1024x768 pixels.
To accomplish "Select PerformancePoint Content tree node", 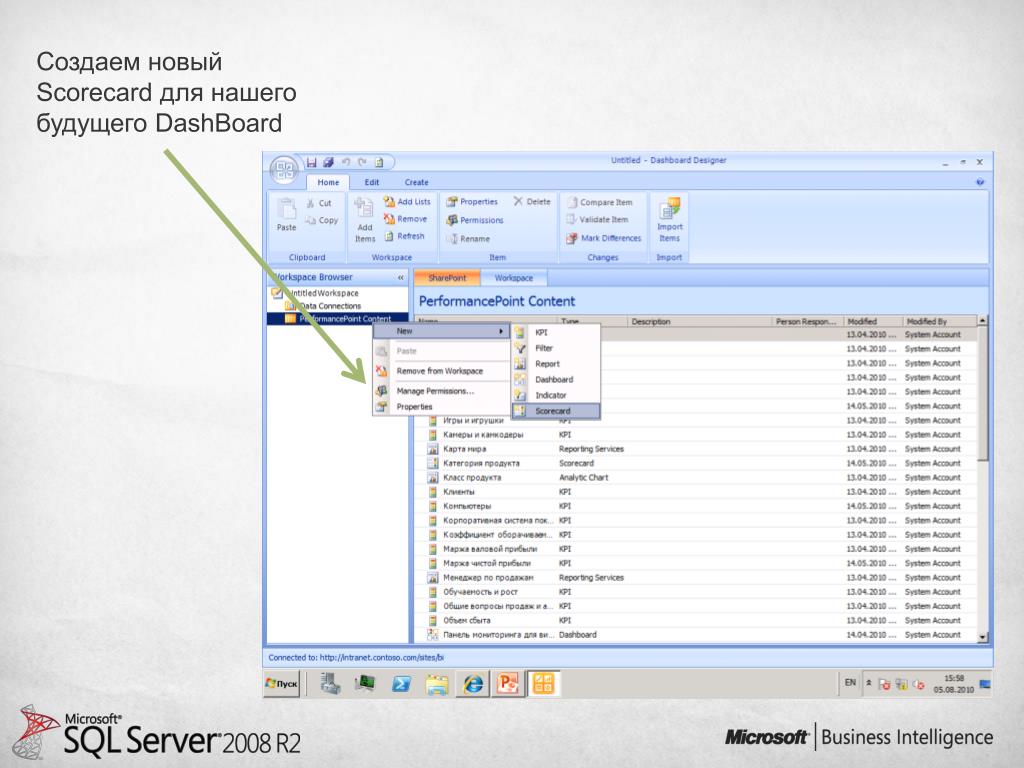I will point(338,319).
